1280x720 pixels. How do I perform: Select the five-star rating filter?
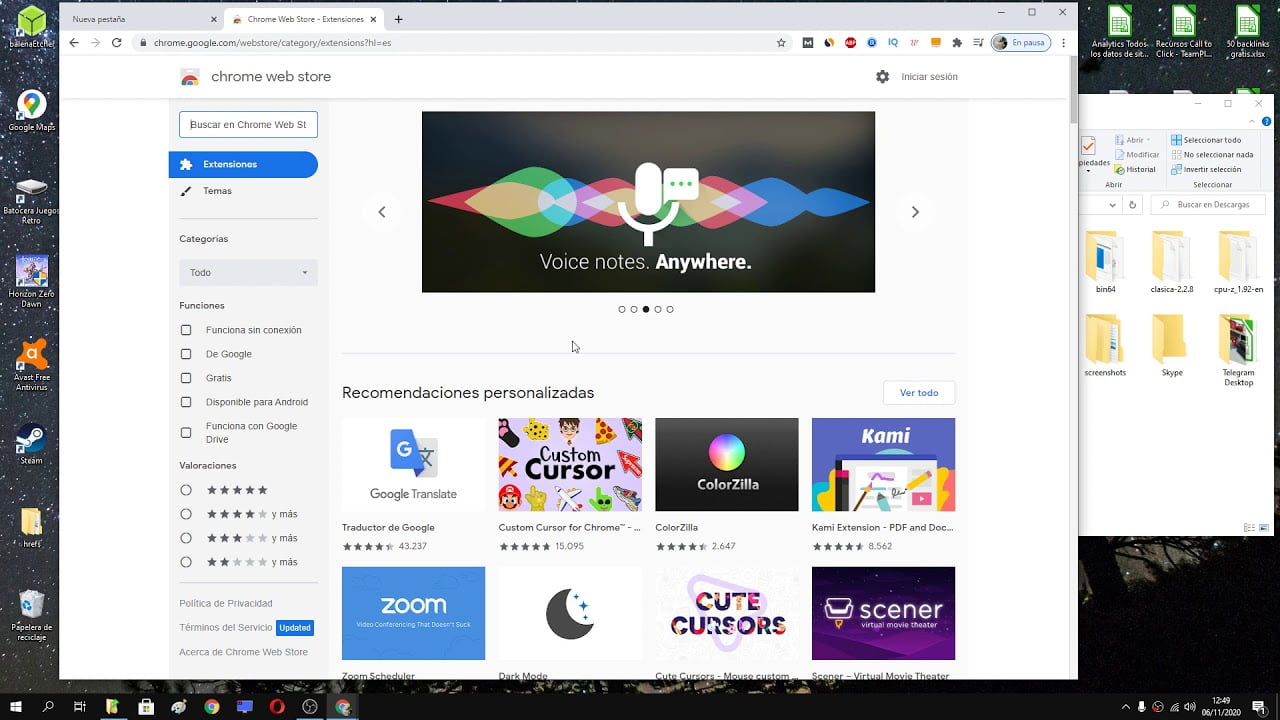pos(185,490)
